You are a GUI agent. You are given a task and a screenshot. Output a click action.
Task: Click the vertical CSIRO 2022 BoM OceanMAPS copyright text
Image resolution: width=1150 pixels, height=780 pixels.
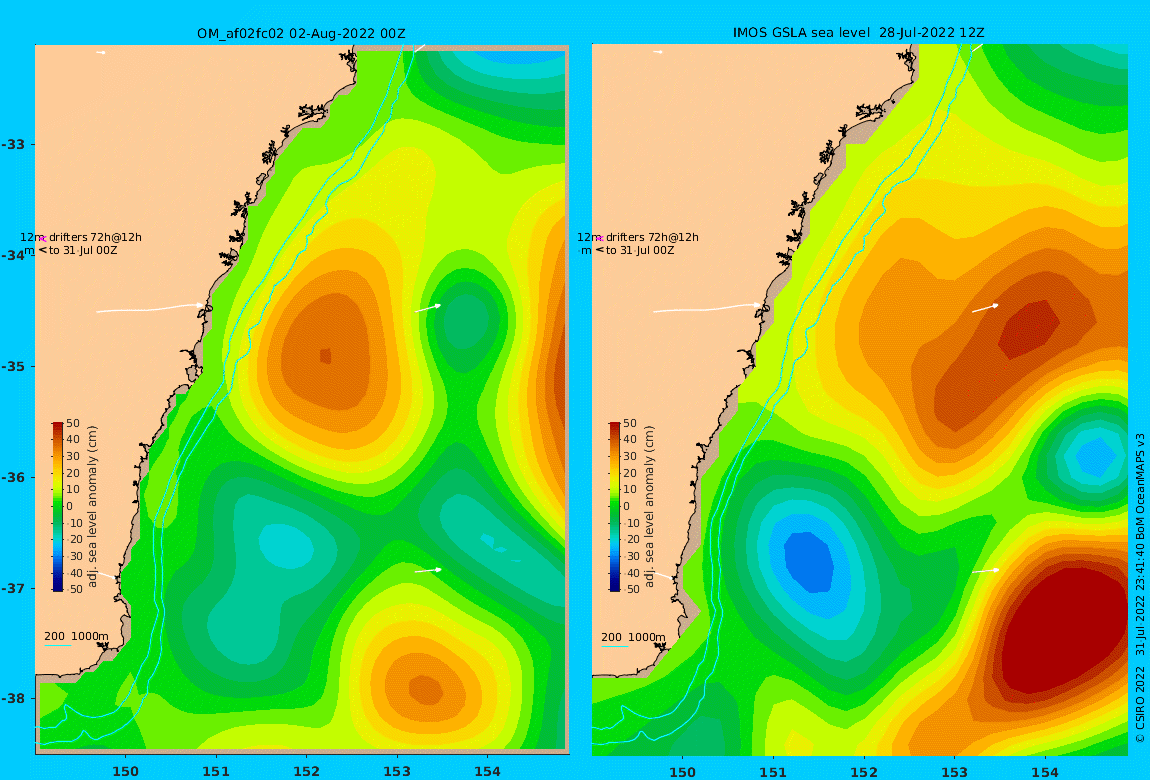click(1140, 588)
